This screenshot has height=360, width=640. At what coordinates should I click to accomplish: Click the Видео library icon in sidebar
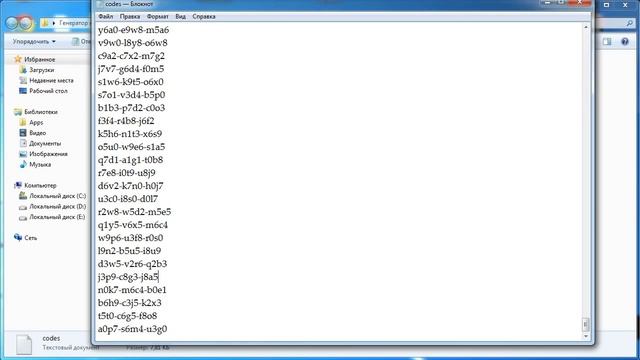[23, 133]
